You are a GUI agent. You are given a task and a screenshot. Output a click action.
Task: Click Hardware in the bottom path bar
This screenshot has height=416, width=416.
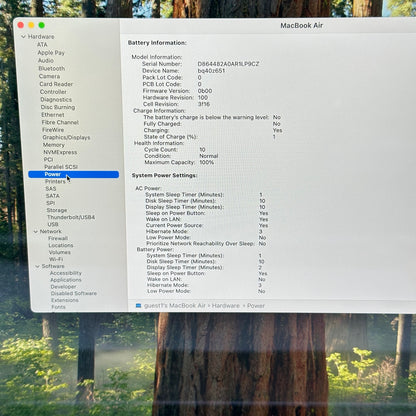(226, 306)
